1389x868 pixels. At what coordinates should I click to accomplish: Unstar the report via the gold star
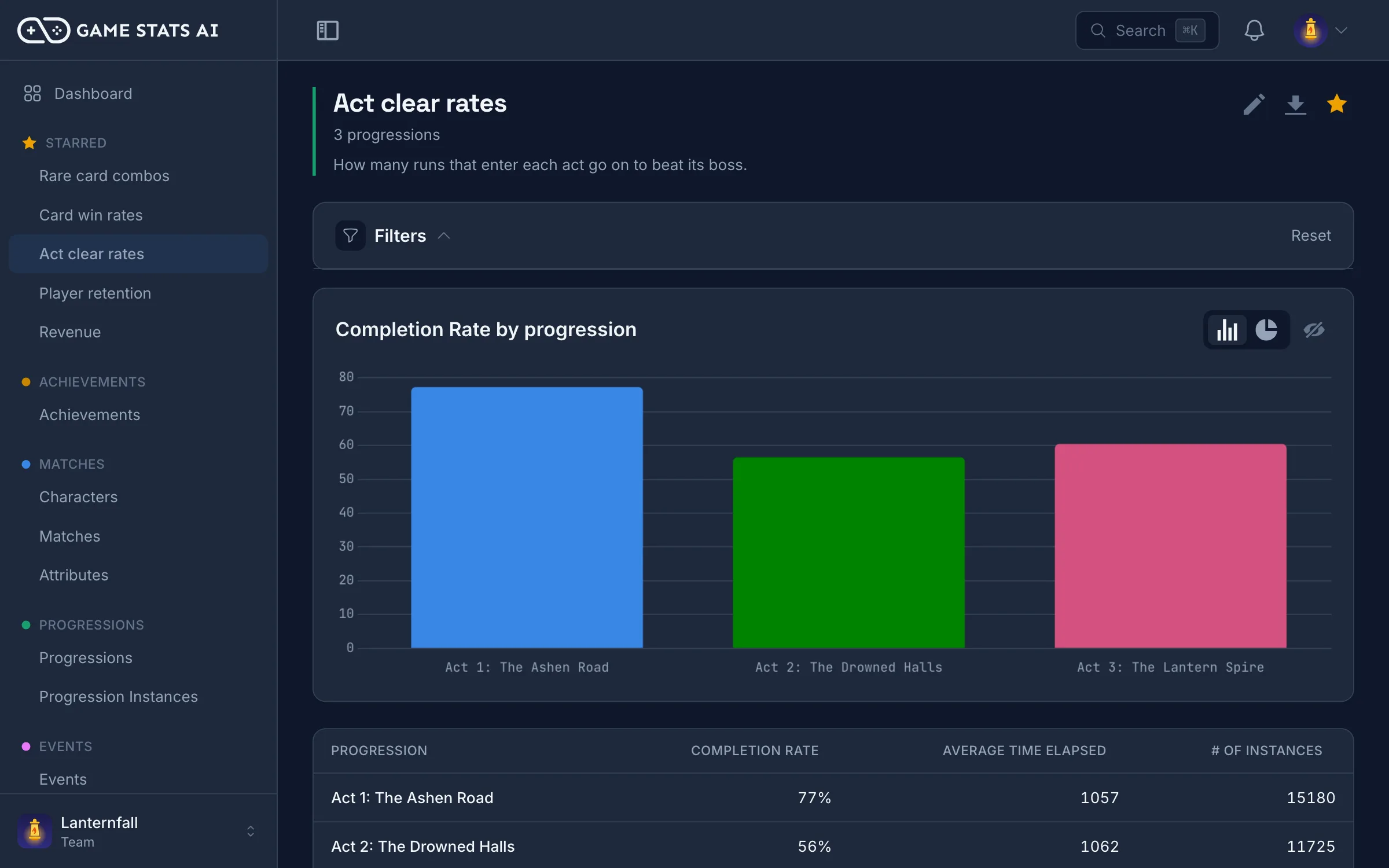pos(1337,104)
